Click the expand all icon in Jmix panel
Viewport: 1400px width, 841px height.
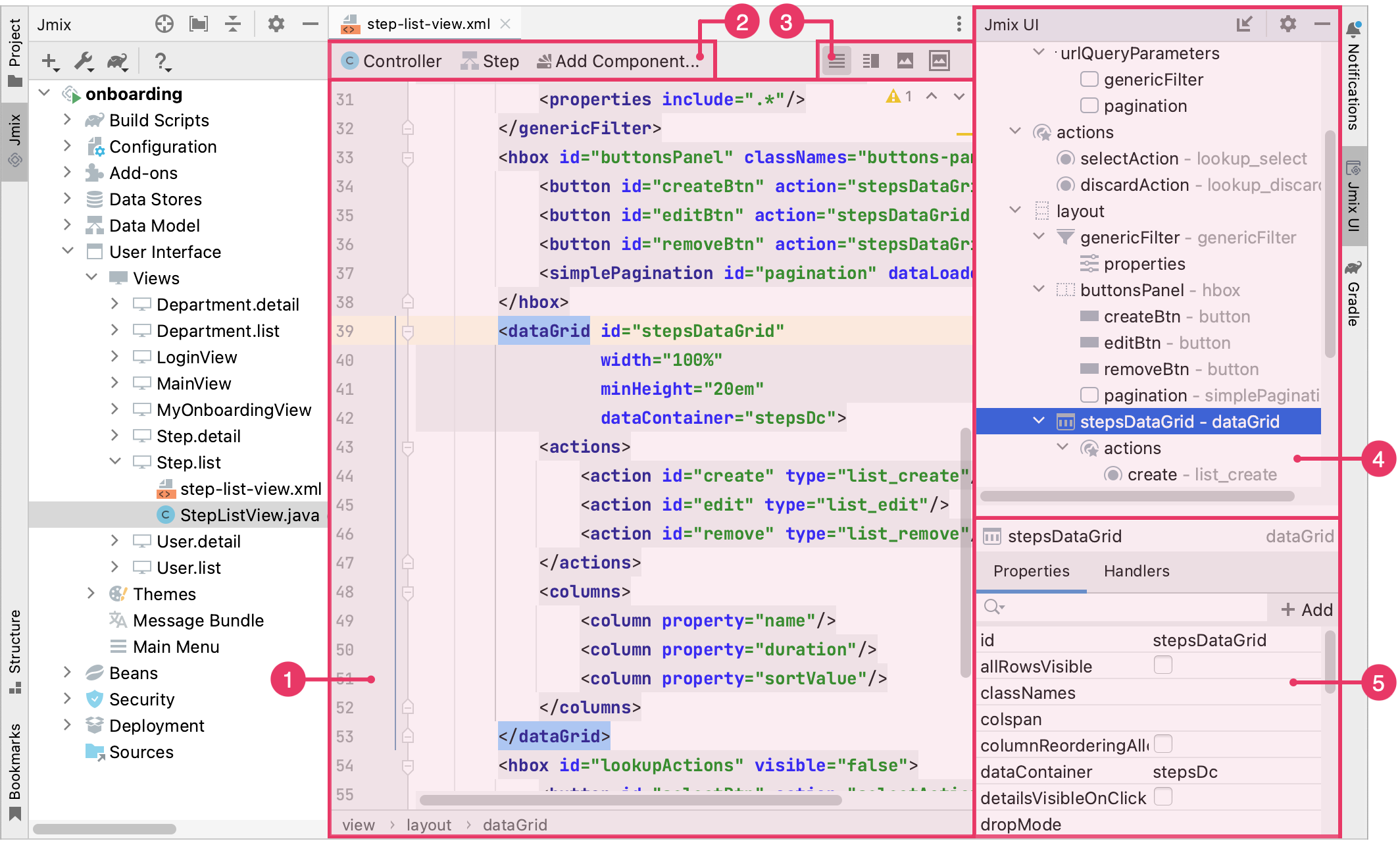(199, 24)
